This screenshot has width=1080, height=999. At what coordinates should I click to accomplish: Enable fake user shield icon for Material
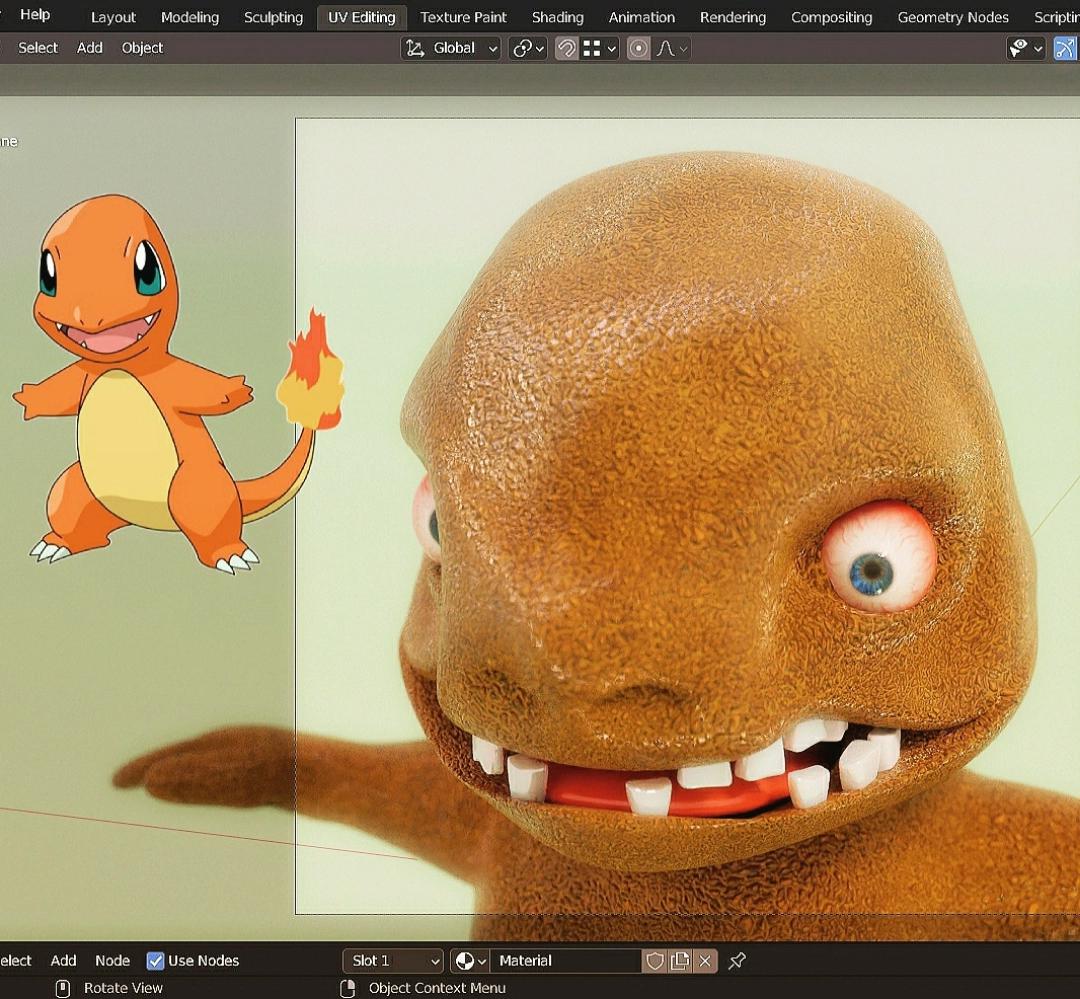(x=655, y=960)
